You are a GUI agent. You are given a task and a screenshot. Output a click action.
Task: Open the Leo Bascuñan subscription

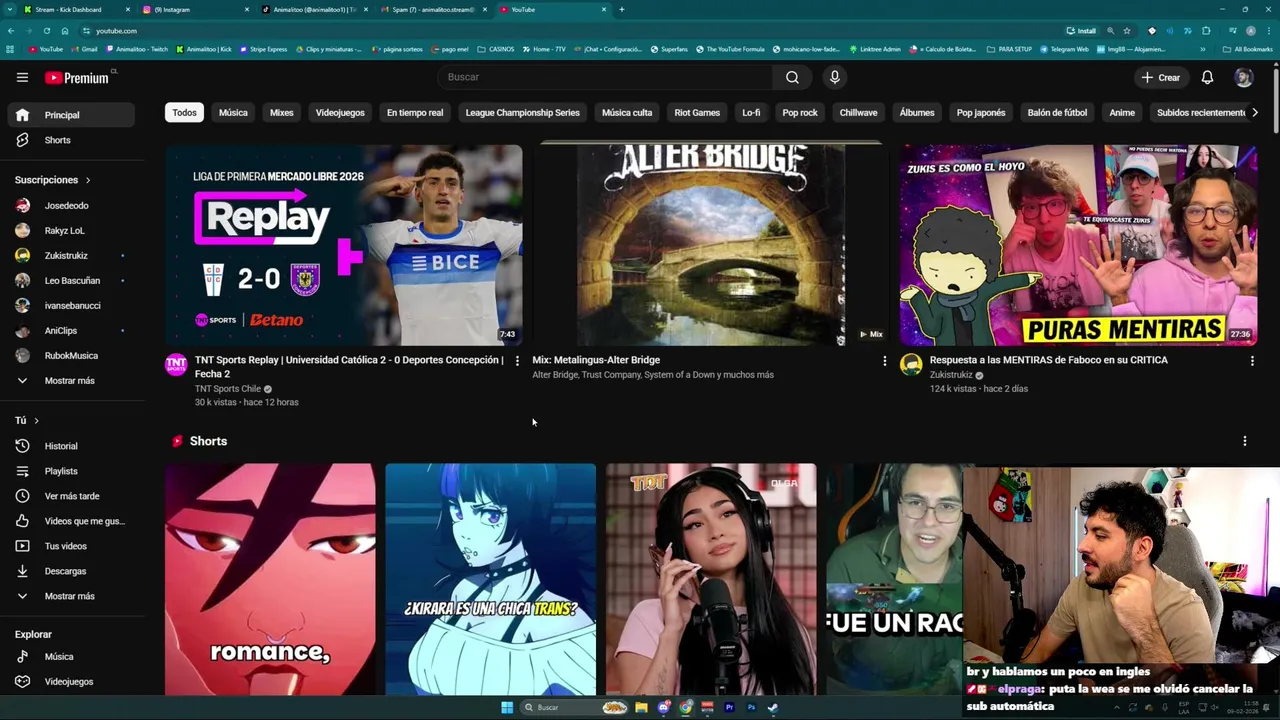[x=71, y=280]
